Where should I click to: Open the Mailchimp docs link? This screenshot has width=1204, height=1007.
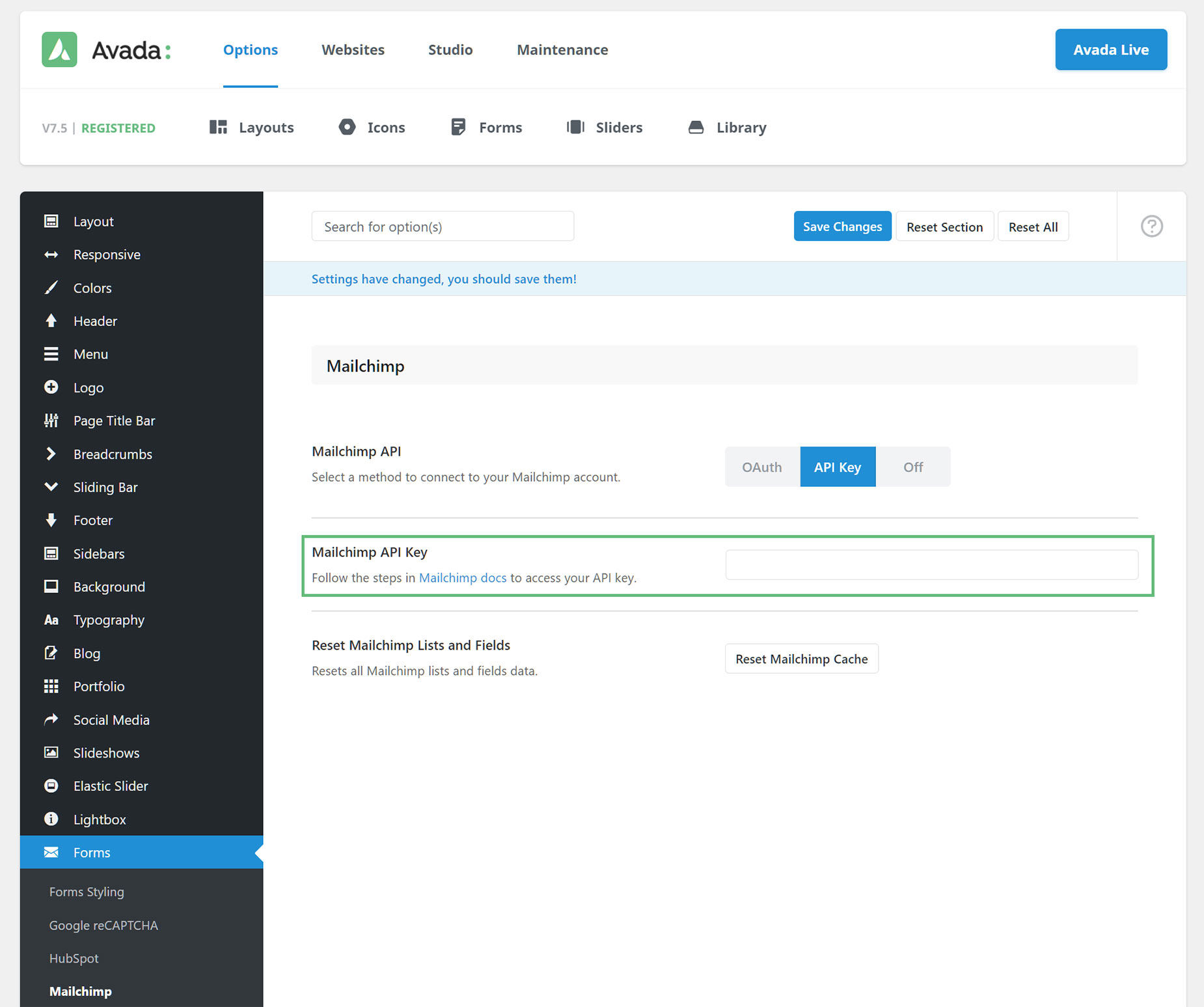(x=463, y=577)
